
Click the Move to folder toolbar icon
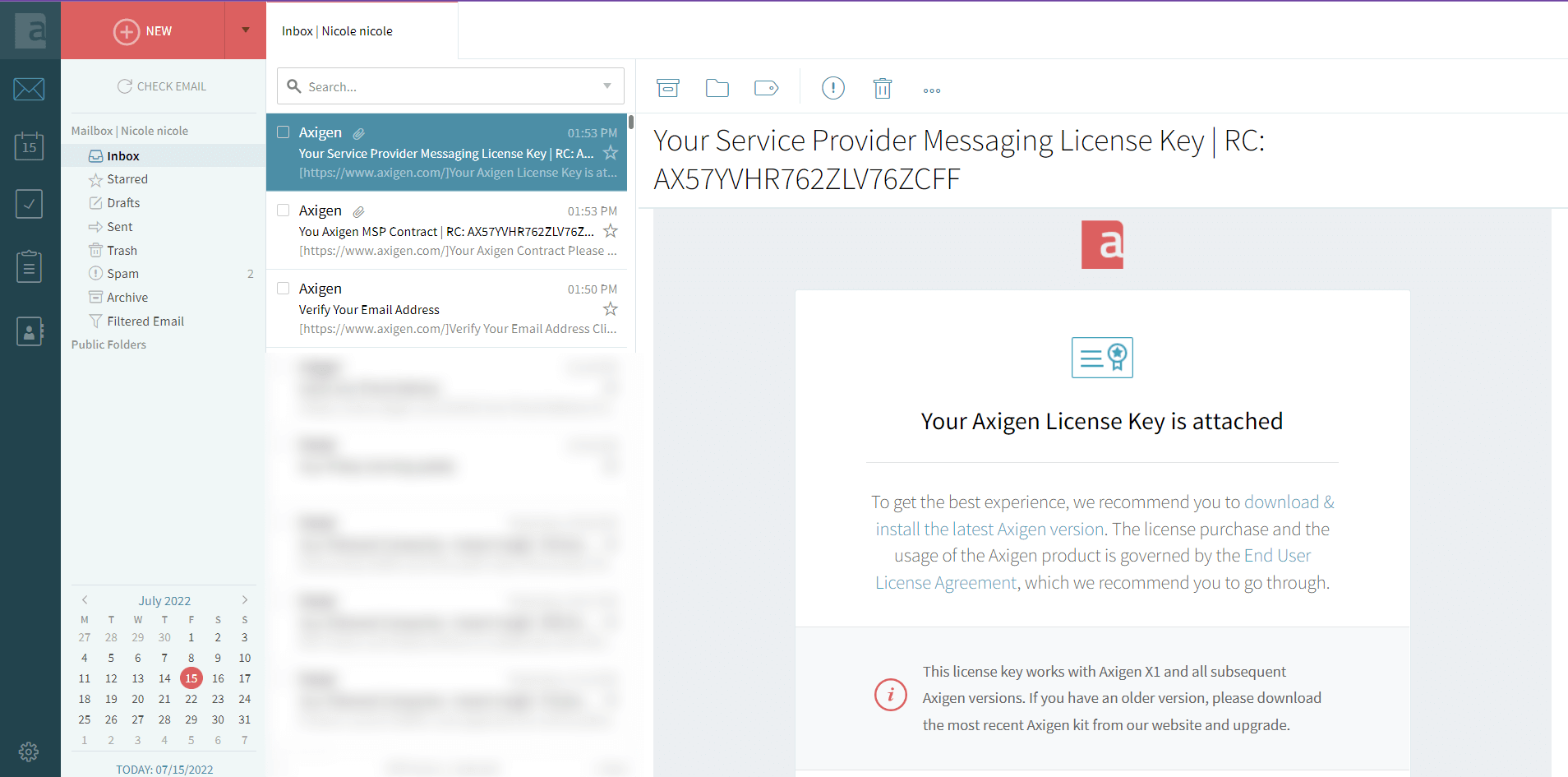coord(717,88)
